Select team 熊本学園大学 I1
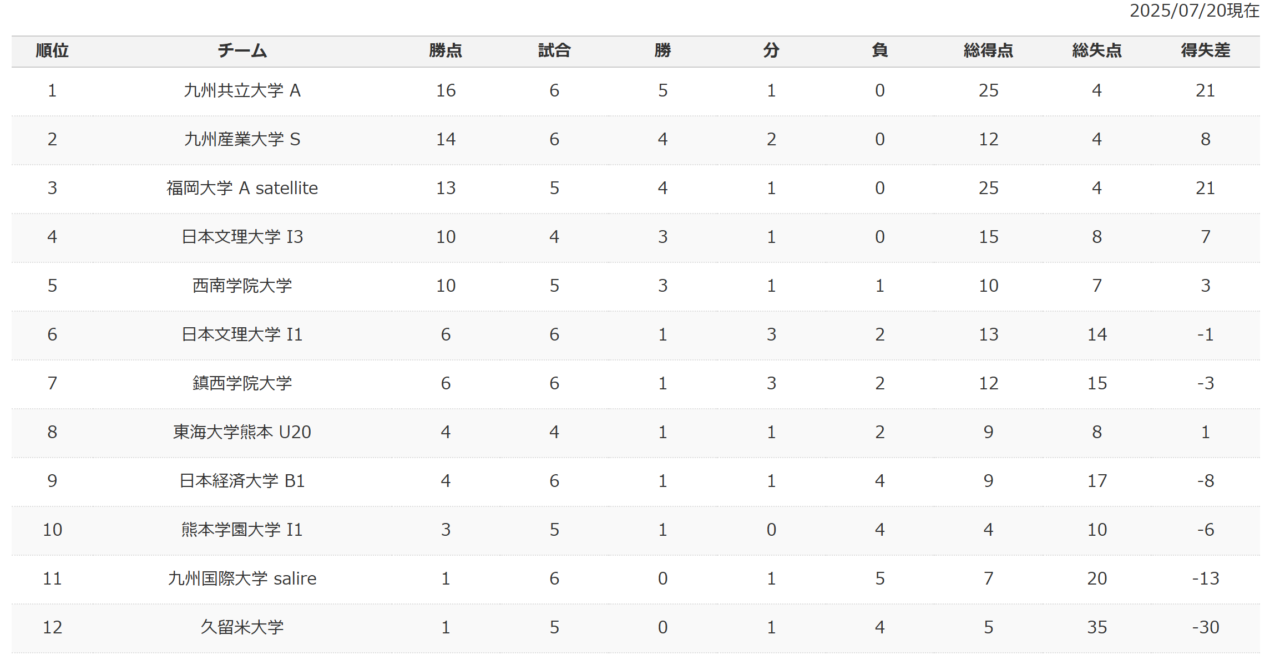 tap(242, 530)
